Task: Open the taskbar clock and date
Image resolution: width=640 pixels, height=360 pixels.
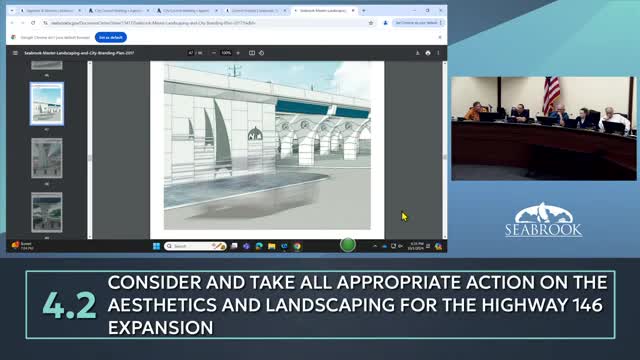Action: pyautogui.click(x=416, y=246)
